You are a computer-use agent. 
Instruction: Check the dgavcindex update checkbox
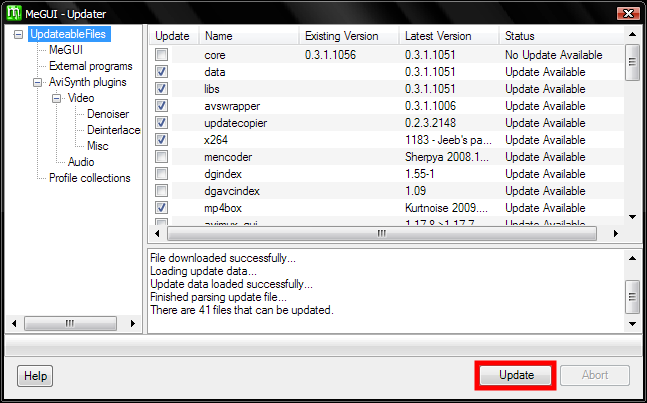pyautogui.click(x=161, y=191)
